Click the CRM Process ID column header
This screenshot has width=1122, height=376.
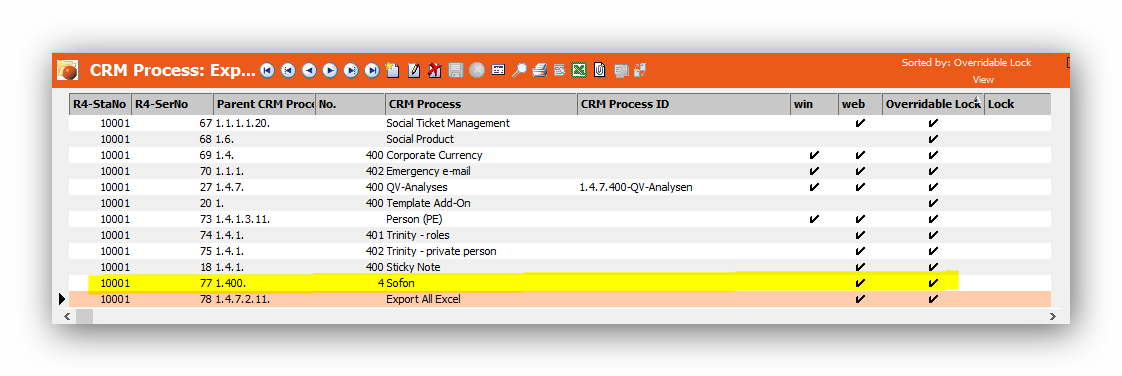(683, 104)
